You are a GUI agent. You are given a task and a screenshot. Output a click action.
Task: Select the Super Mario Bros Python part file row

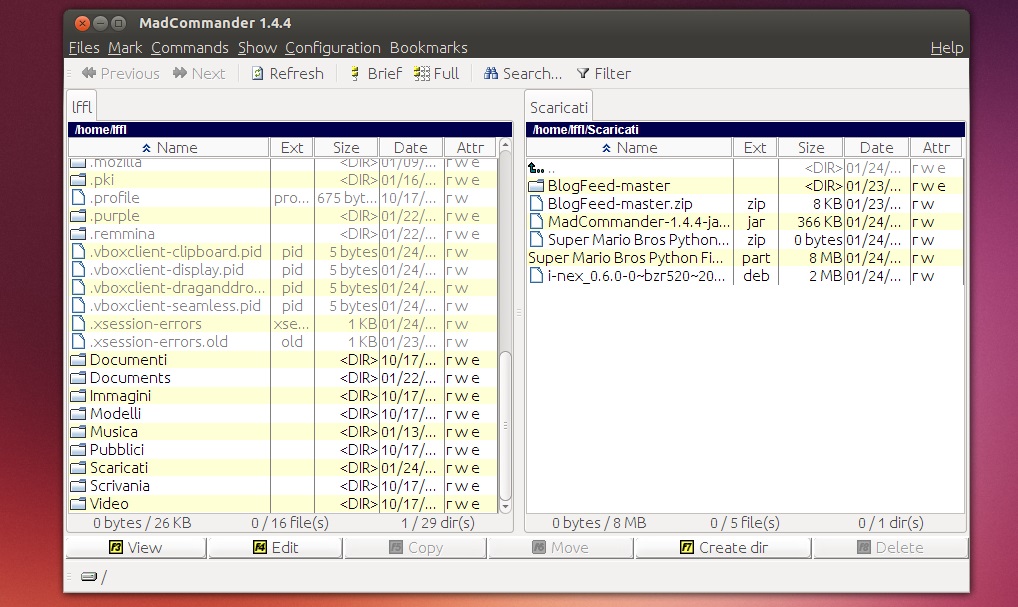(745, 258)
